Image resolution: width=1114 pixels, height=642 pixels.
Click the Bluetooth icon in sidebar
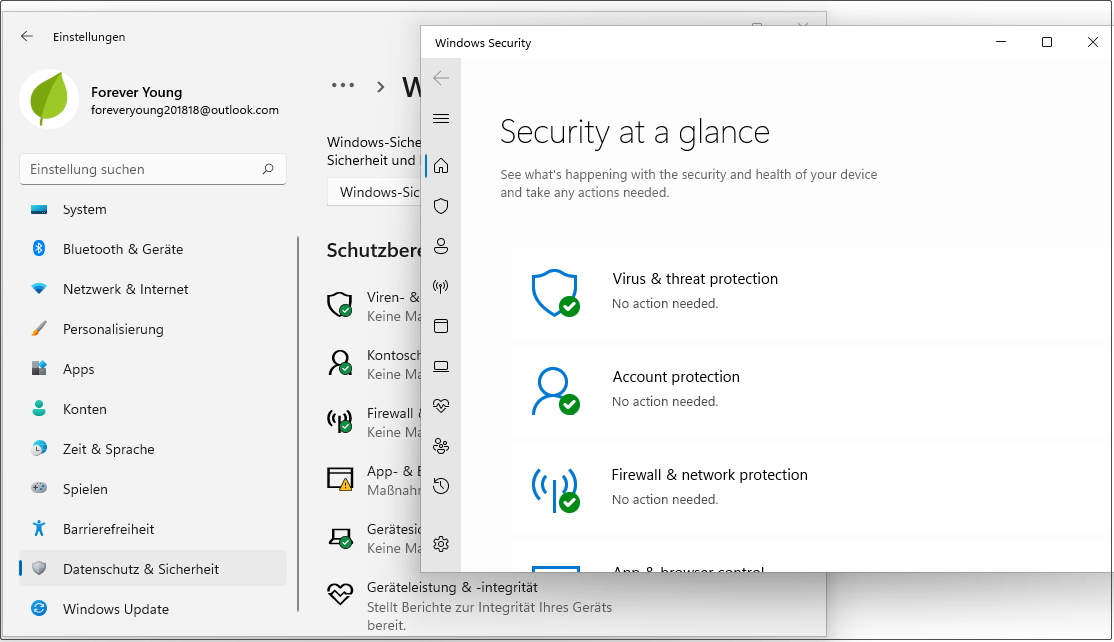39,248
